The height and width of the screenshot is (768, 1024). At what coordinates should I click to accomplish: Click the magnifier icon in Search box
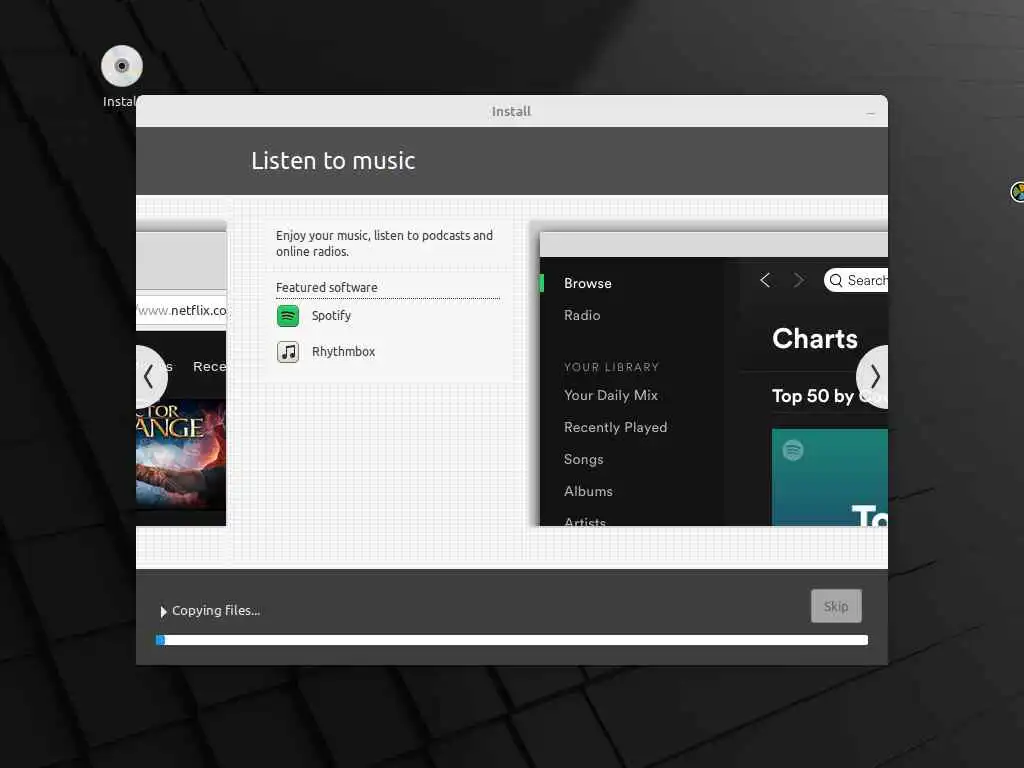pos(836,280)
